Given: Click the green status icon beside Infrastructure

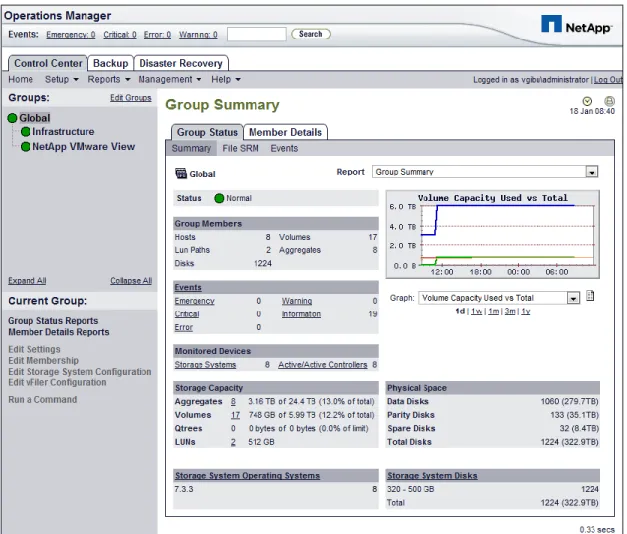Looking at the screenshot, I should click(26, 132).
